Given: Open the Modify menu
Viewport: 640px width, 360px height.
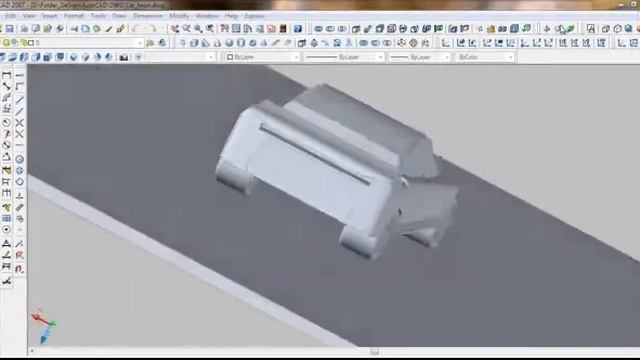Looking at the screenshot, I should coord(179,16).
